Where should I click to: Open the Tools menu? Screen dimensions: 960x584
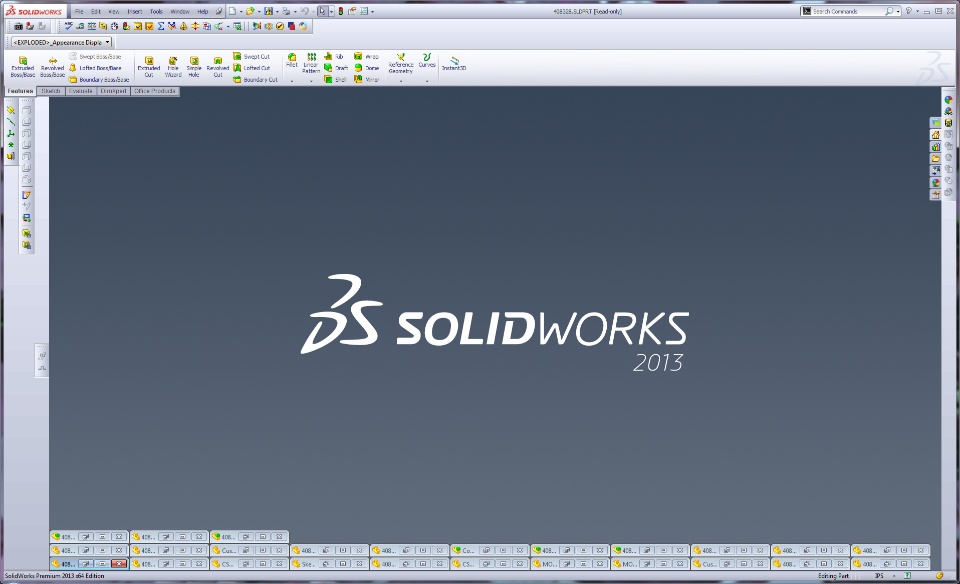point(156,12)
